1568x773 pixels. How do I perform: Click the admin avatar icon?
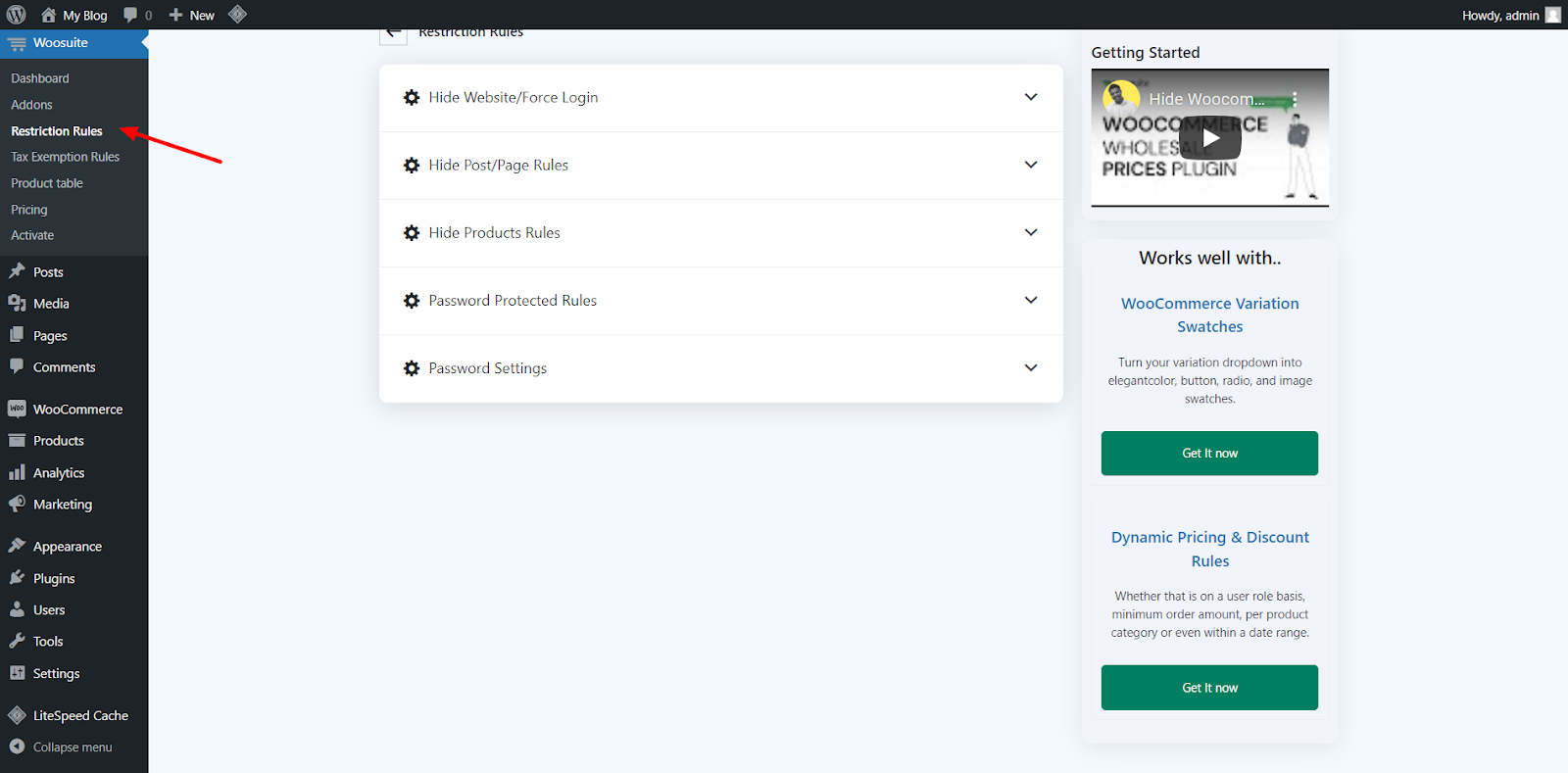pos(1553,15)
